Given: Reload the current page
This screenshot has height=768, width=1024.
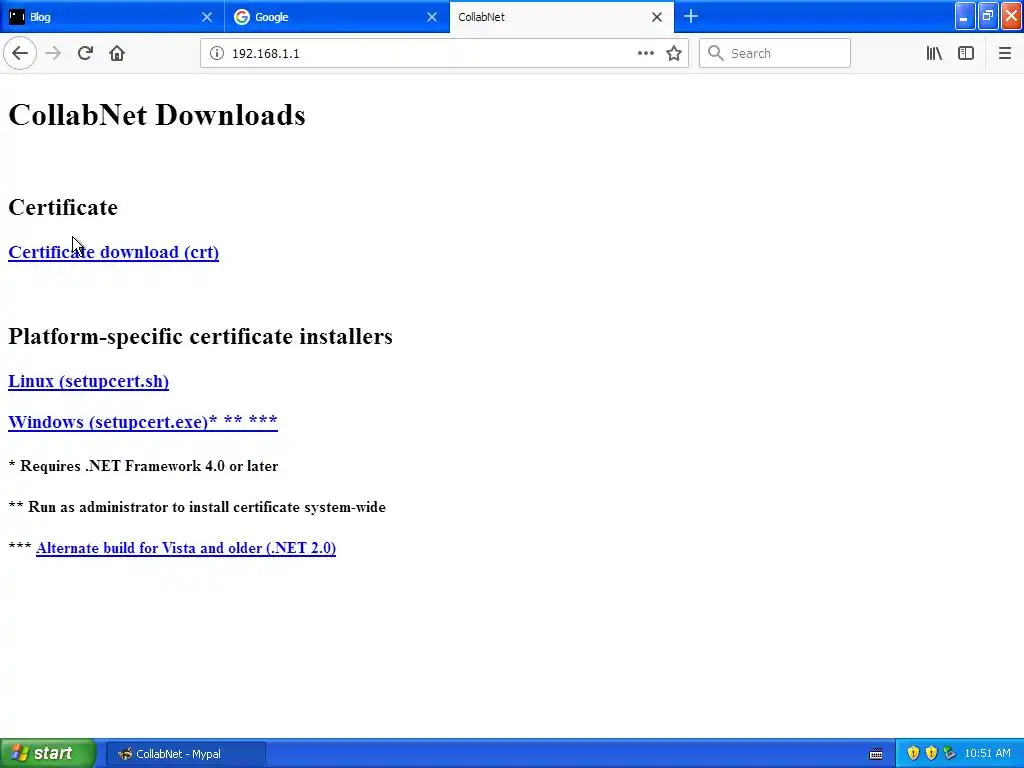Looking at the screenshot, I should click(85, 54).
